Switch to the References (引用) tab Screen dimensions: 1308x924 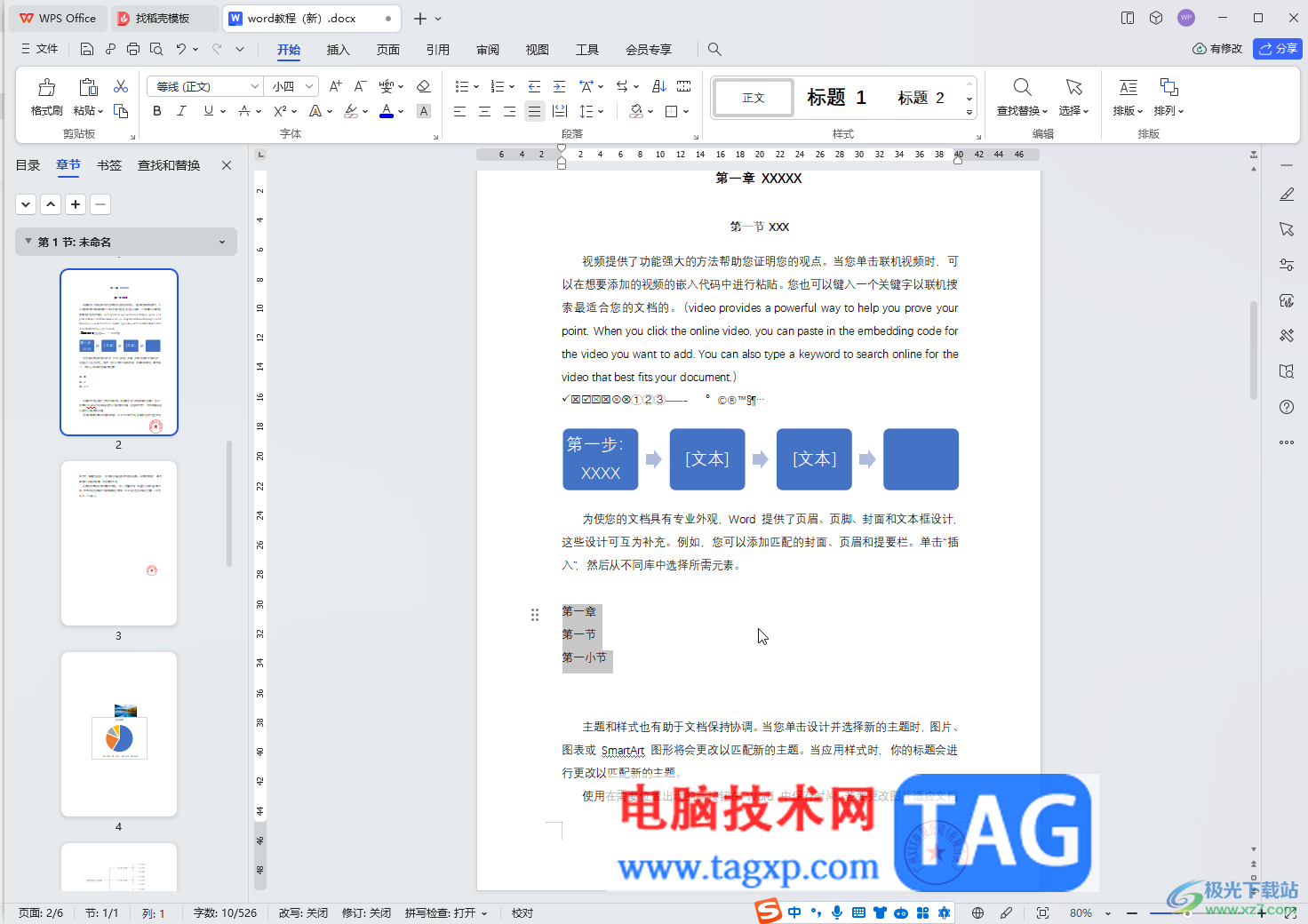point(438,50)
